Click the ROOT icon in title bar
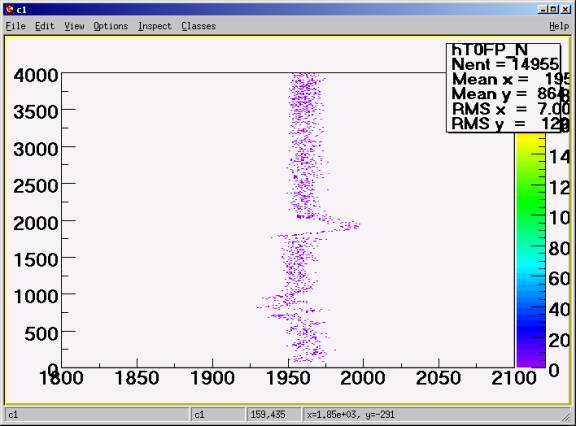This screenshot has width=576, height=426. (10, 9)
